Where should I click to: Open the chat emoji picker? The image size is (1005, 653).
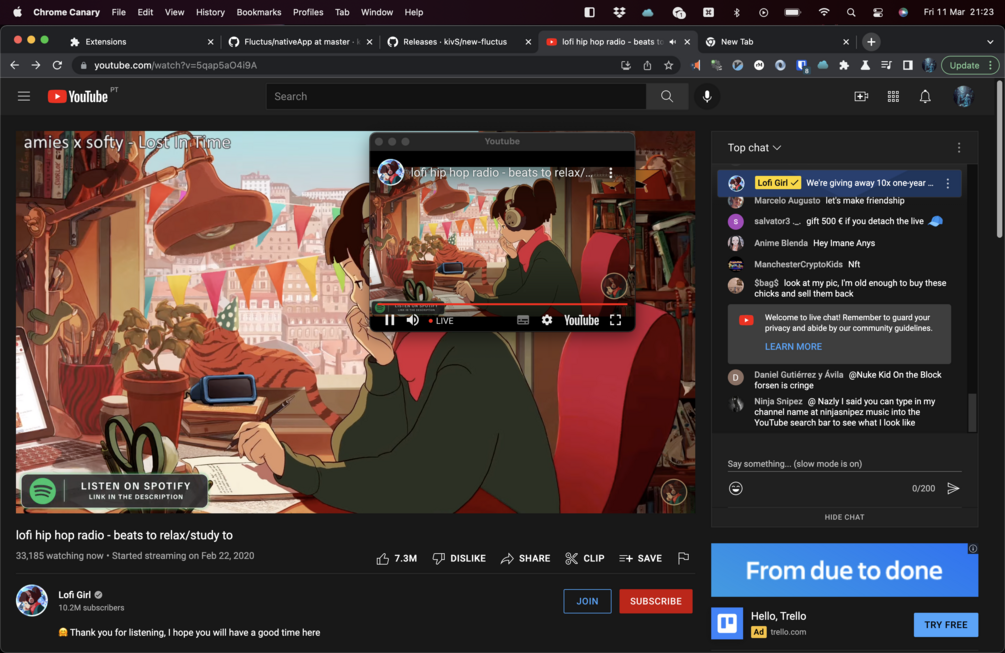736,488
